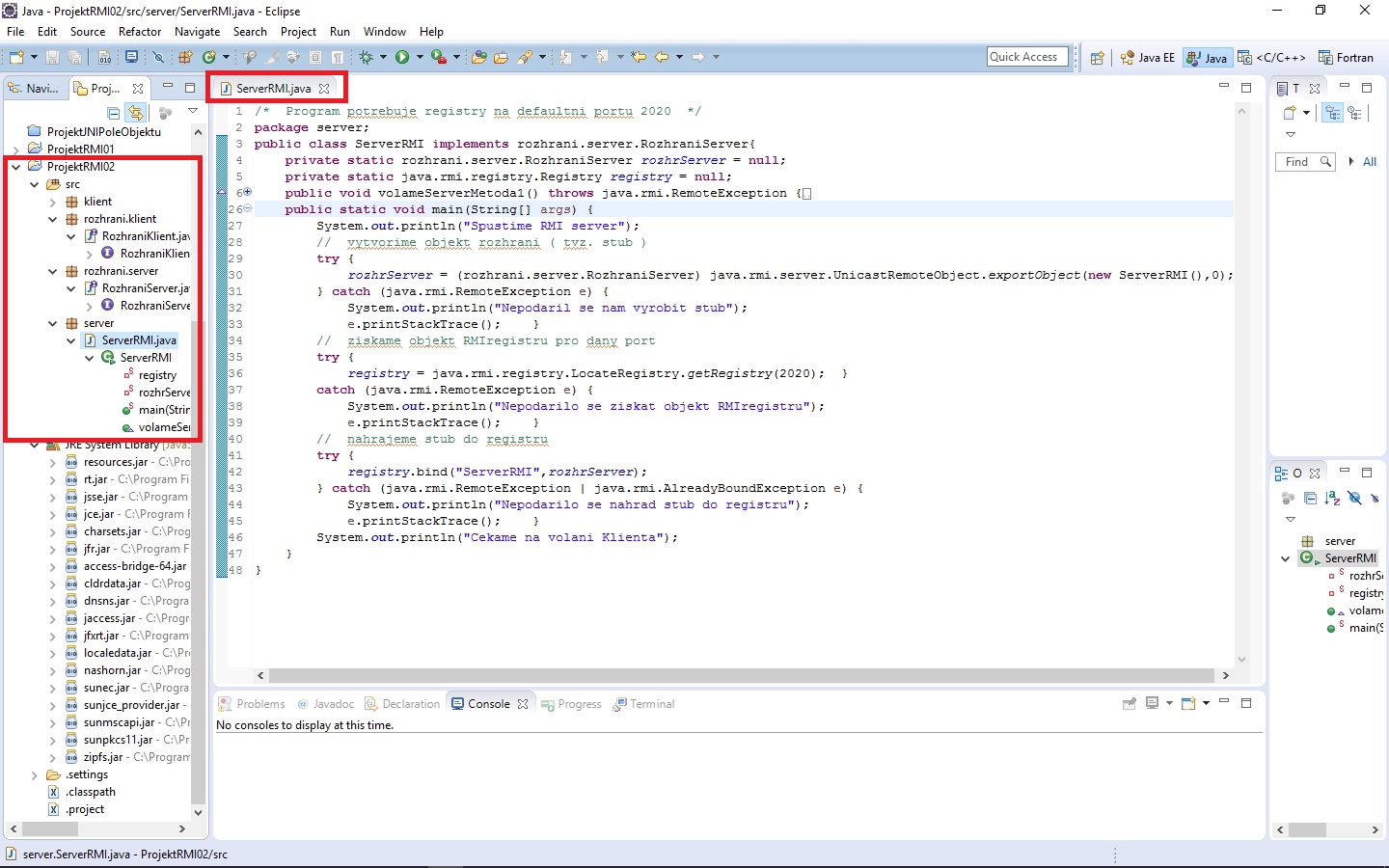Save ServerRMI.java with the Save icon
The height and width of the screenshot is (868, 1389).
53,57
